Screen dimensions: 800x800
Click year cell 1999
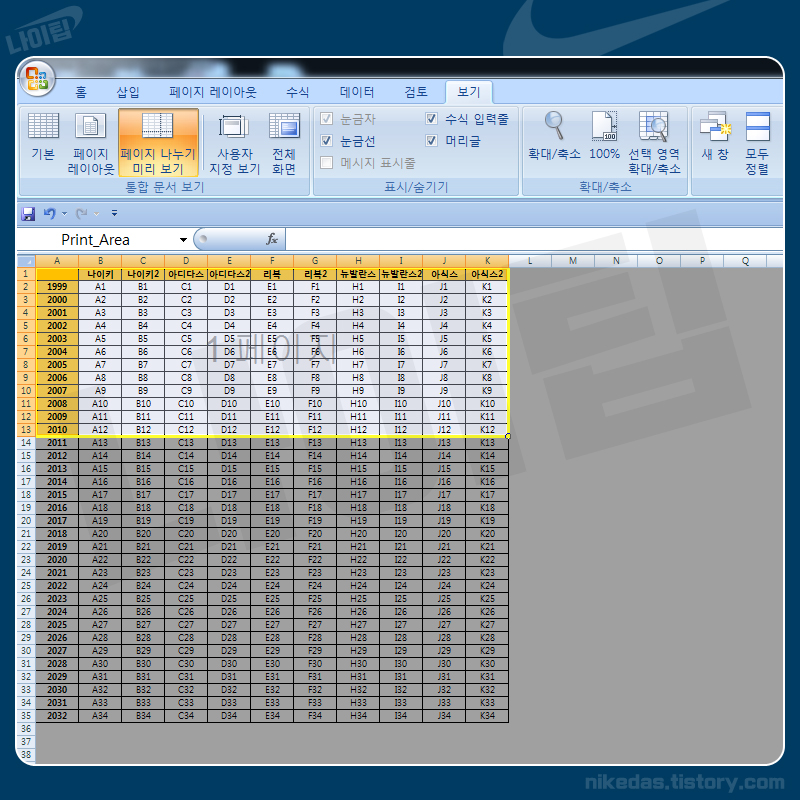(x=57, y=287)
